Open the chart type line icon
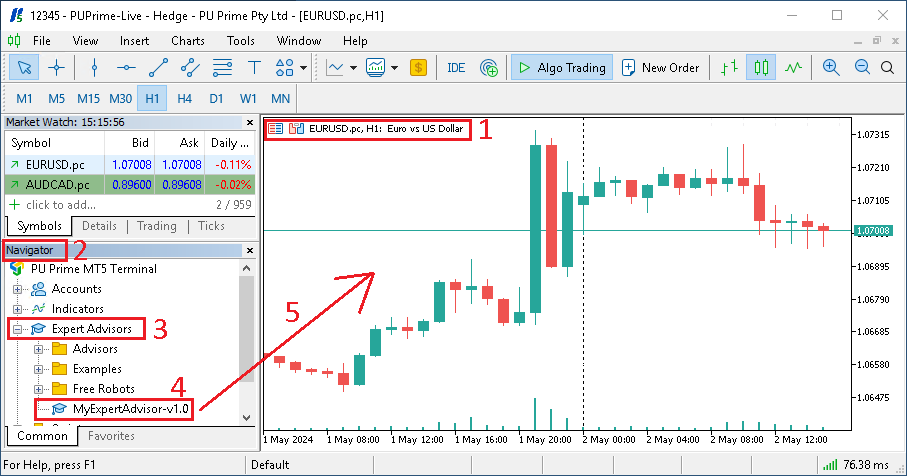 pyautogui.click(x=335, y=68)
